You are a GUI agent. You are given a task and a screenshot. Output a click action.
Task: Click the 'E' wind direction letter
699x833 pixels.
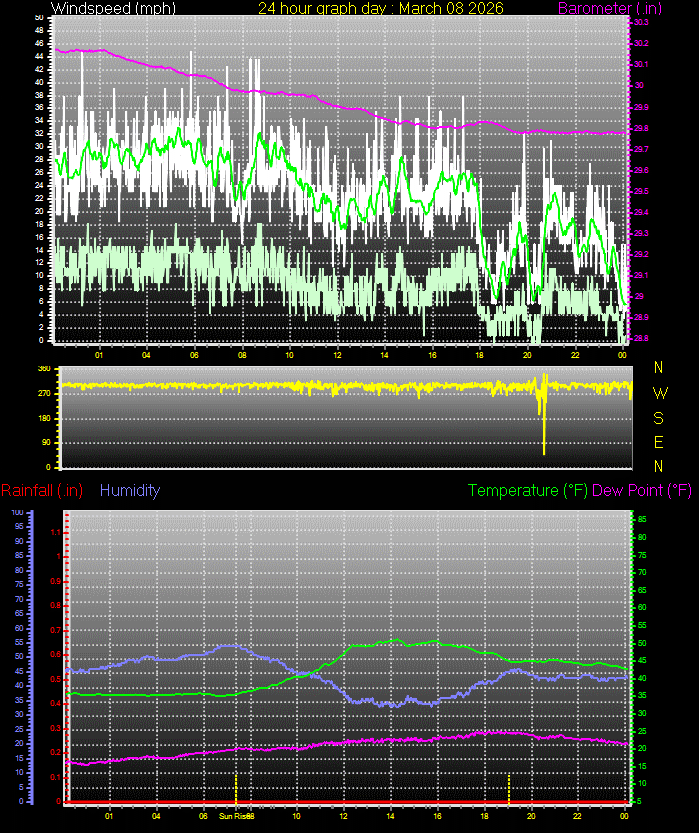659,442
